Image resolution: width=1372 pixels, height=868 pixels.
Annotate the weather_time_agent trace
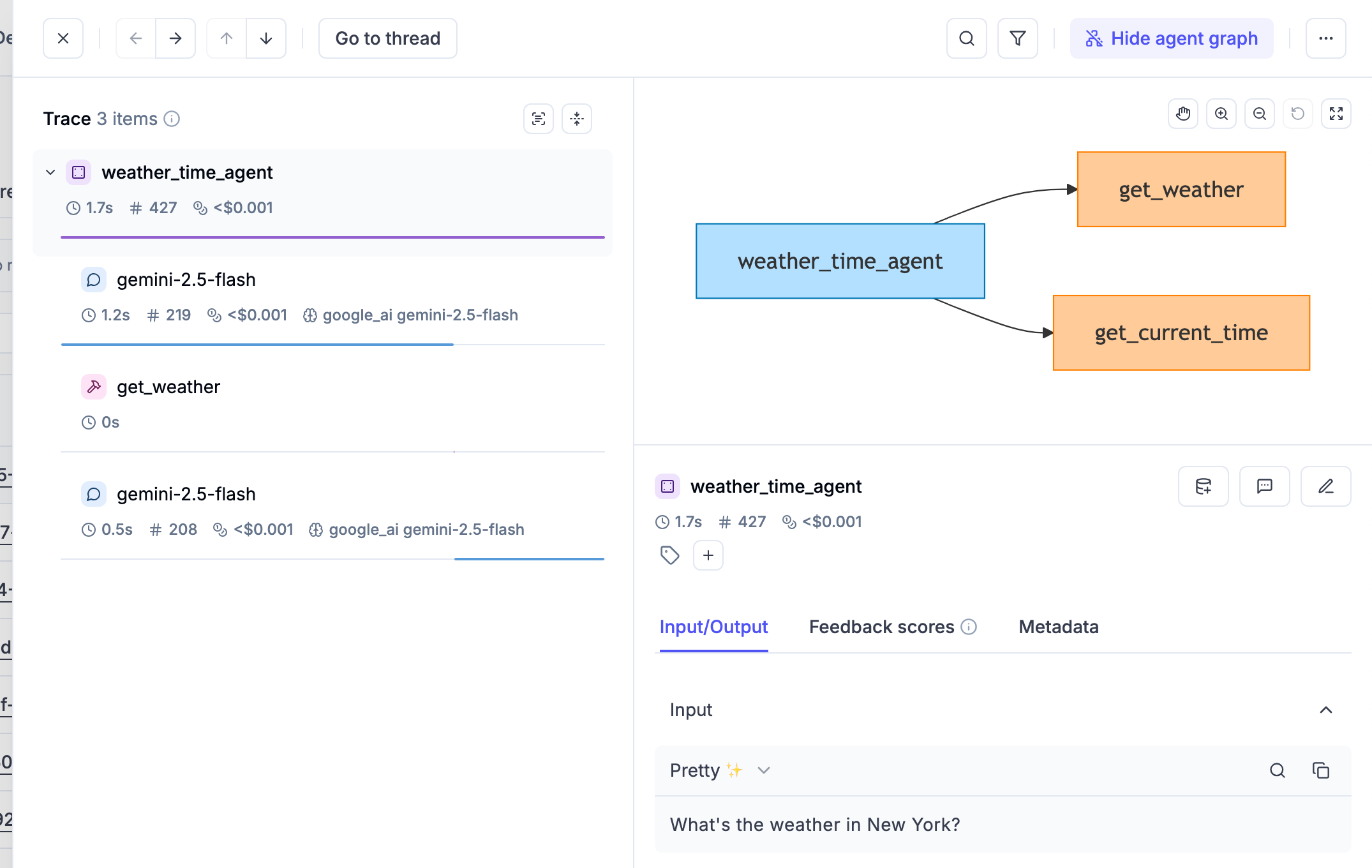pyautogui.click(x=1325, y=486)
